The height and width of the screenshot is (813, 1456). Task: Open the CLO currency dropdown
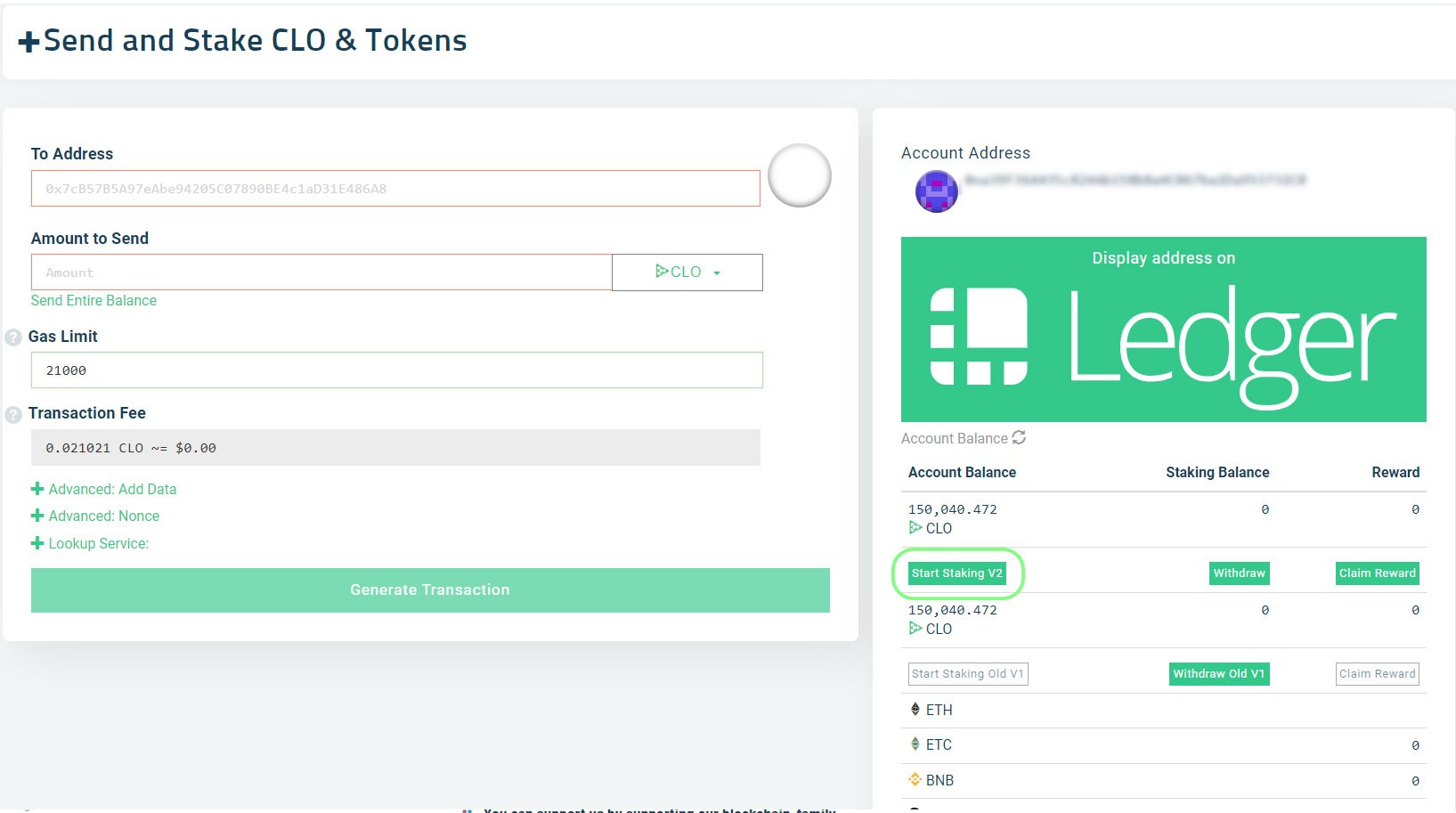718,272
